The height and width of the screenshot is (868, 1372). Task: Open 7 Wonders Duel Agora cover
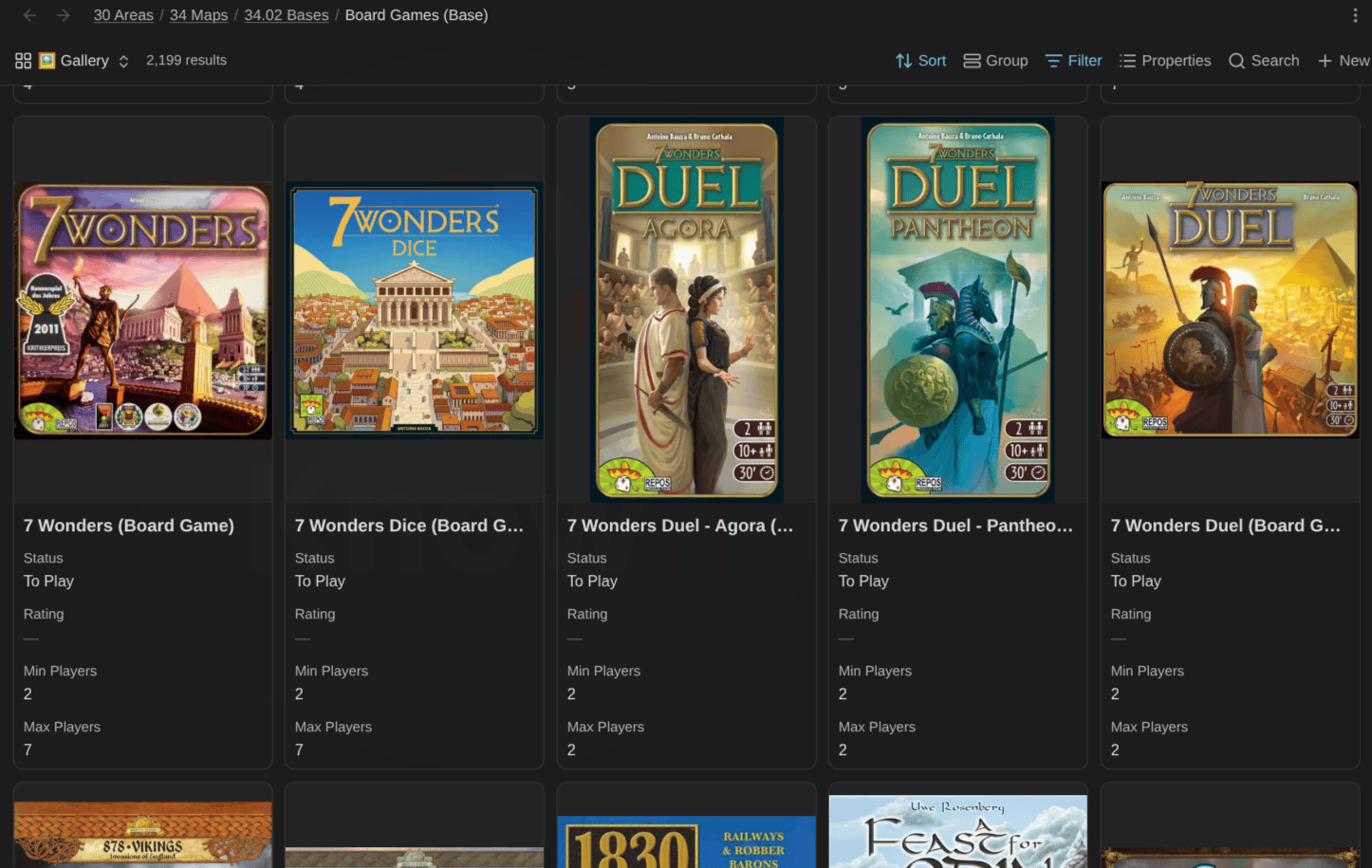tap(687, 310)
